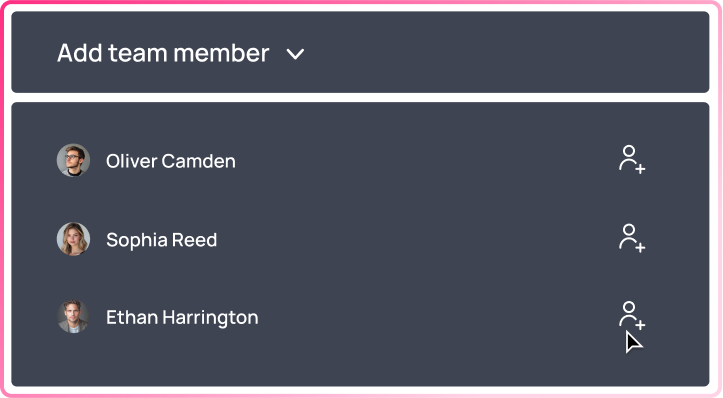This screenshot has height=398, width=723.
Task: Click the blonde woman's avatar image
Action: coord(73,239)
